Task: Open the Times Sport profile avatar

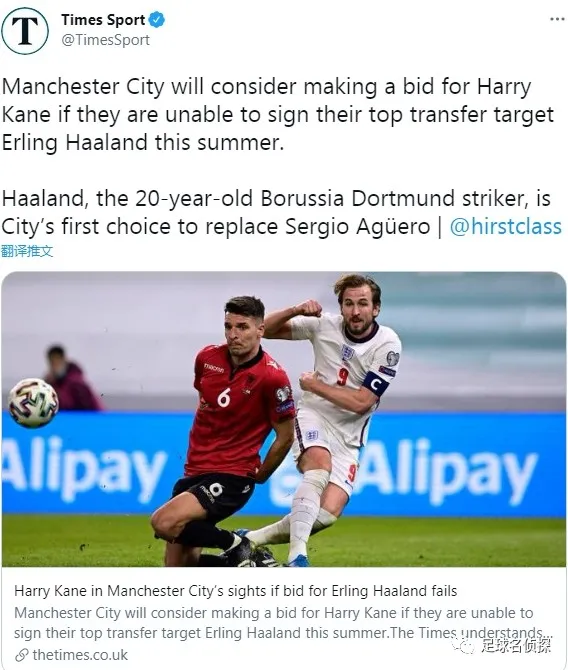Action: click(x=25, y=30)
